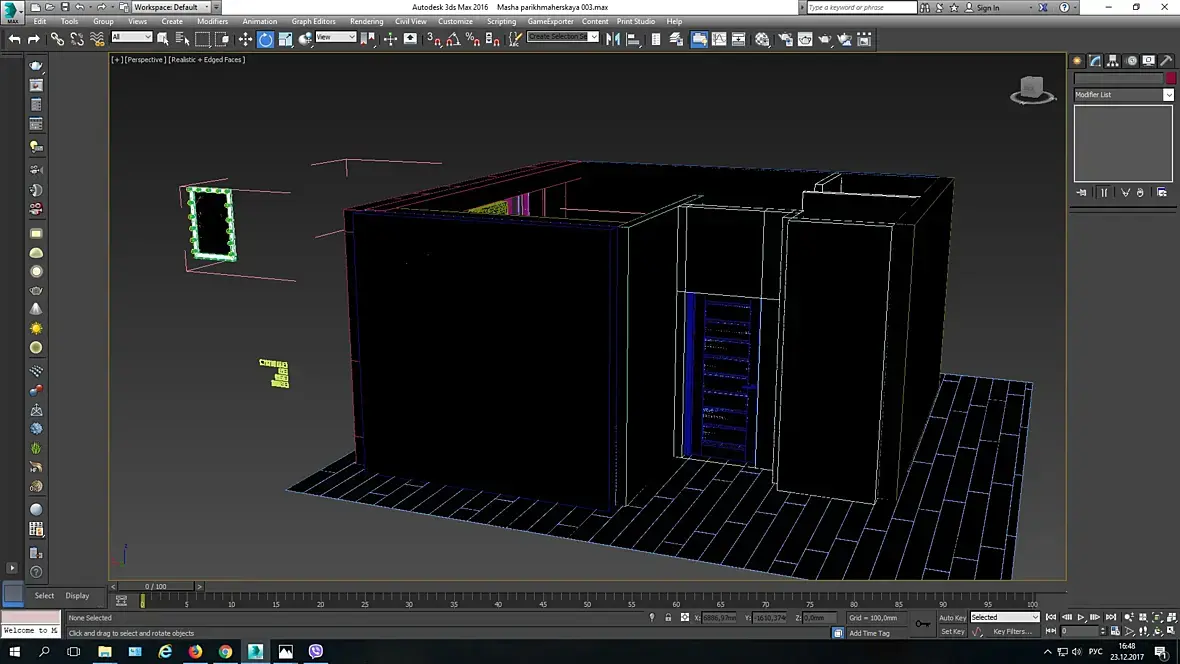This screenshot has width=1180, height=664.
Task: Switch to the Hierarchy panel tab
Action: coord(1114,61)
